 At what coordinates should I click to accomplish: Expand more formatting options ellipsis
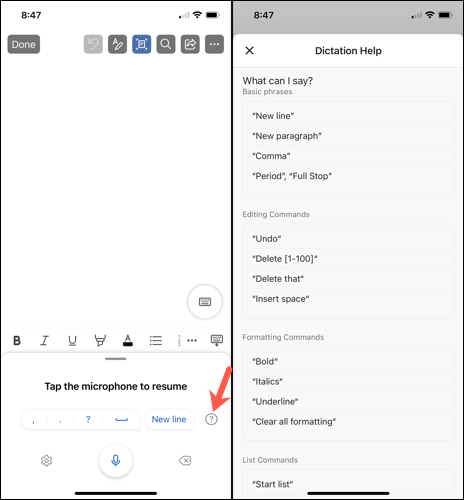(x=192, y=340)
